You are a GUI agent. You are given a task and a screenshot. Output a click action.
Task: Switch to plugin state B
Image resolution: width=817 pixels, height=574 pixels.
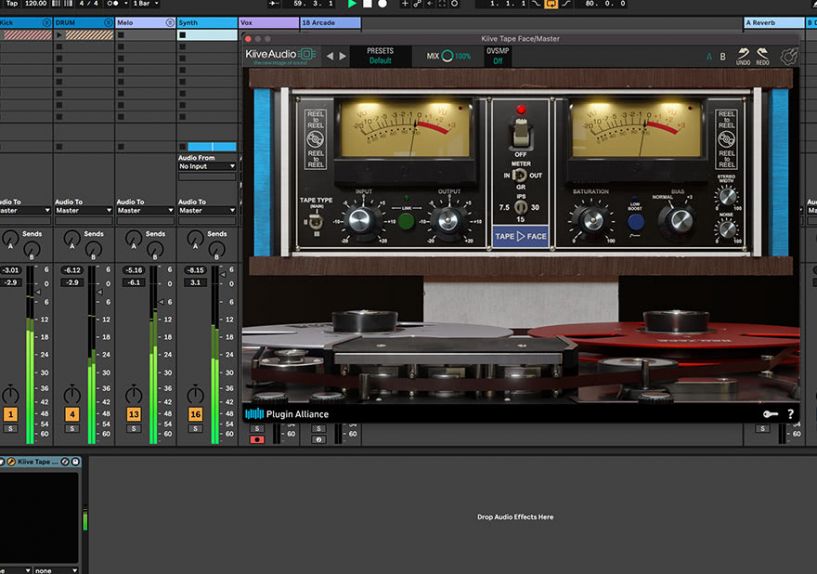(x=723, y=56)
